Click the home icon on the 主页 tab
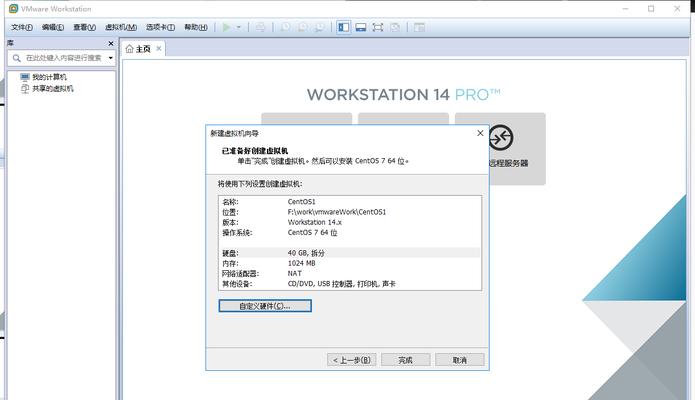Viewport: 695px width, 400px height. (129, 49)
